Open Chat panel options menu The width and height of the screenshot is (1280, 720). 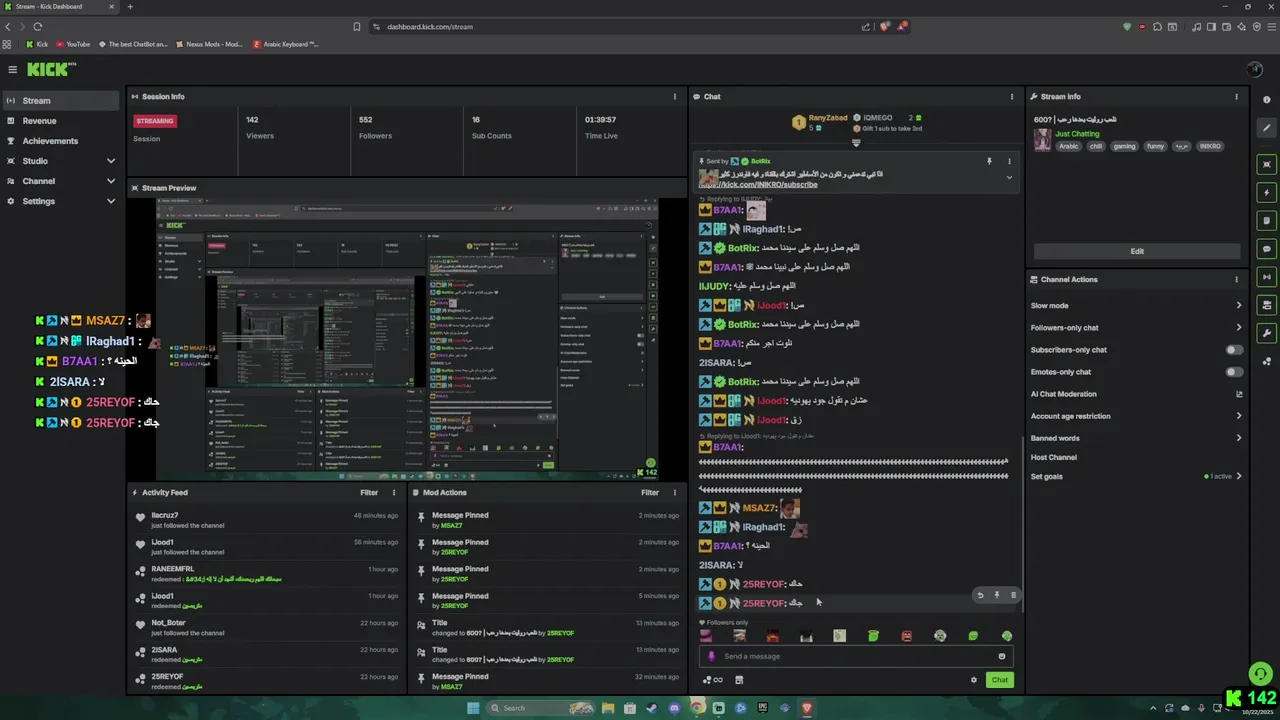[x=1012, y=97]
